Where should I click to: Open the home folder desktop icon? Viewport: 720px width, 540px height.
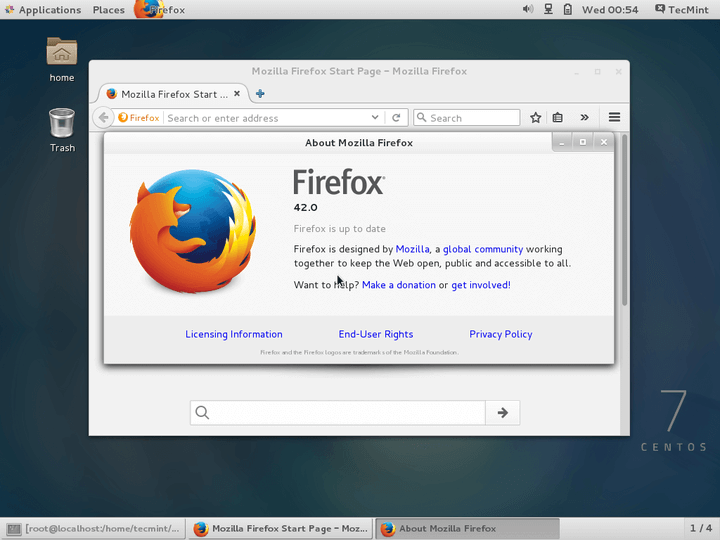coord(62,60)
